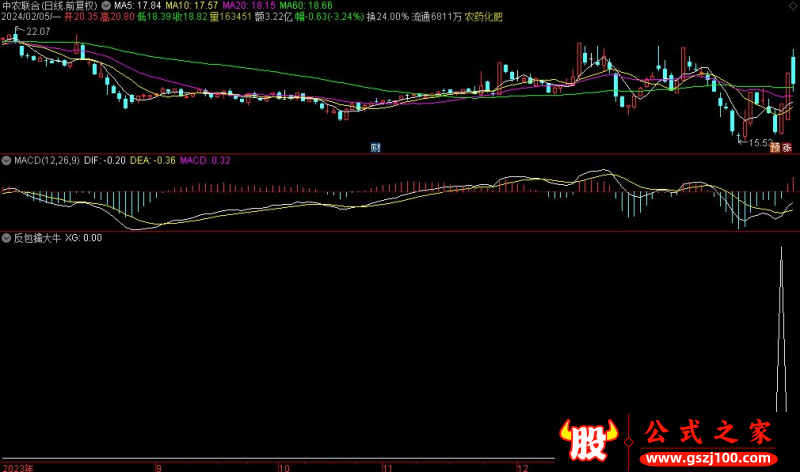Click the MA20: 18.15 label
Screen dimensions: 800x472
[x=249, y=6]
